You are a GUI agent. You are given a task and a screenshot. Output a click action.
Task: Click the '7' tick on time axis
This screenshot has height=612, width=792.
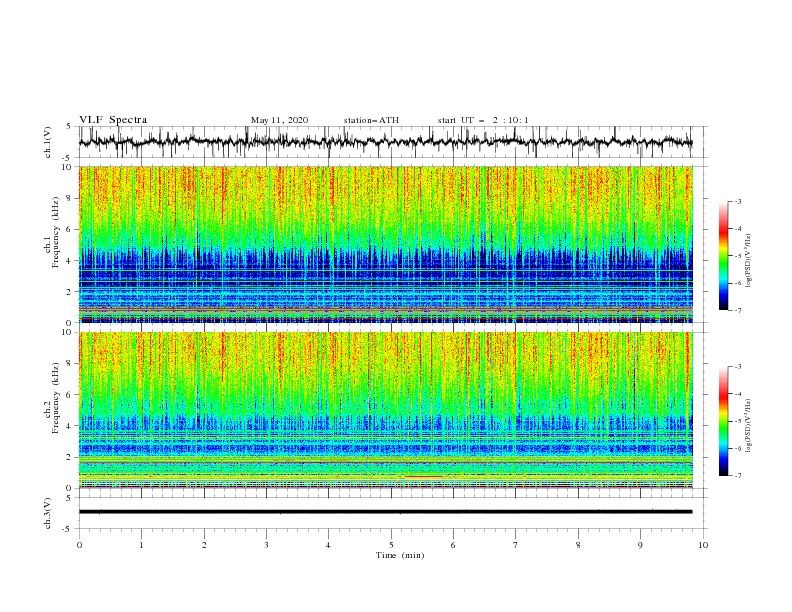click(x=516, y=545)
